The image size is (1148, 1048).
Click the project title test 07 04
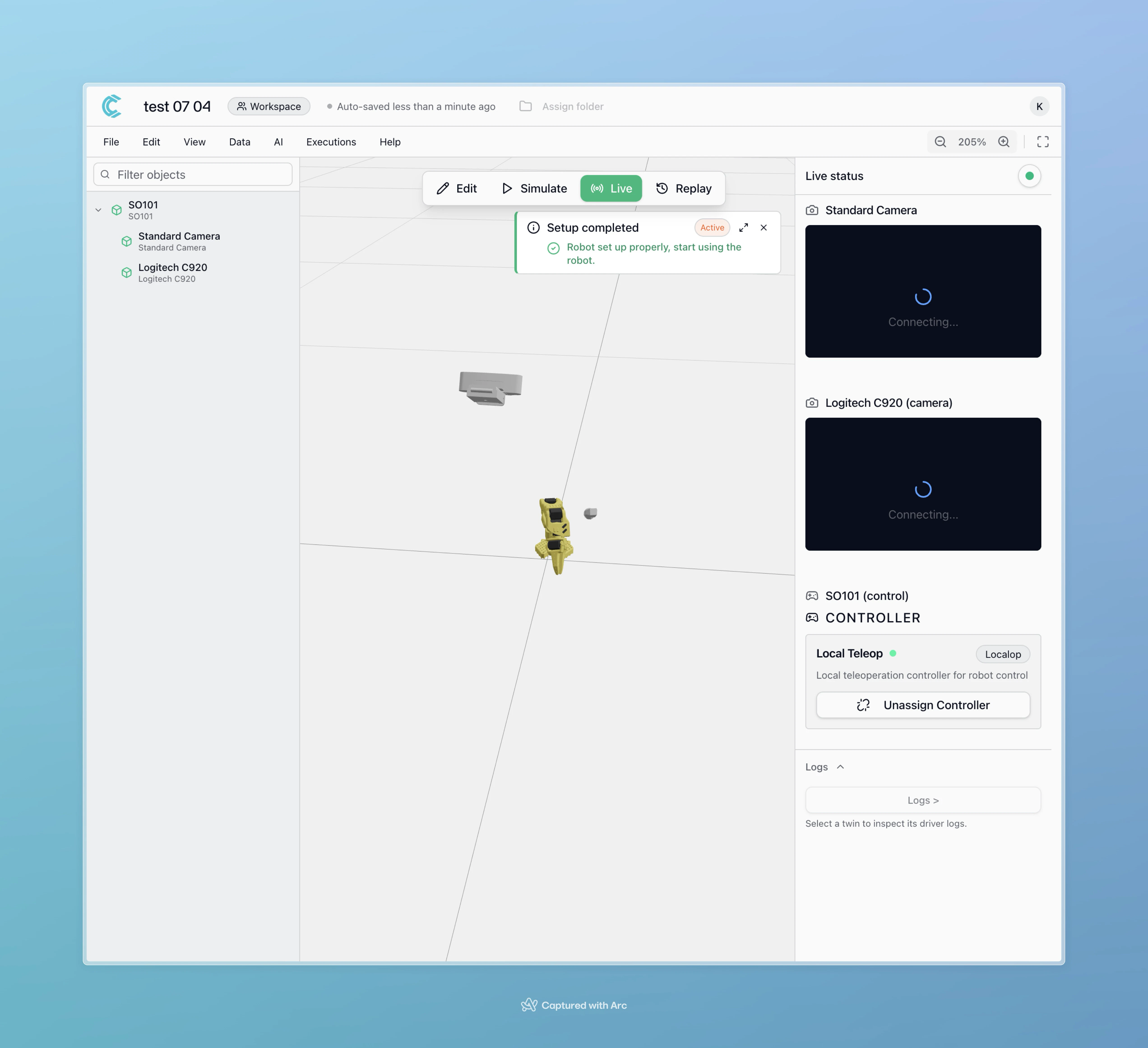tap(177, 106)
